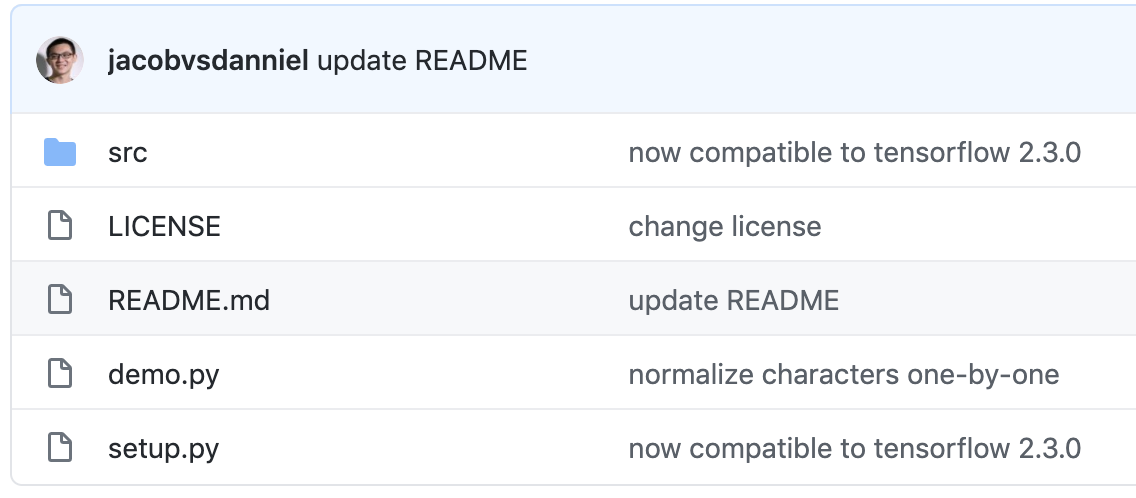The image size is (1136, 498).
Task: Click the README.md file icon
Action: pos(60,300)
